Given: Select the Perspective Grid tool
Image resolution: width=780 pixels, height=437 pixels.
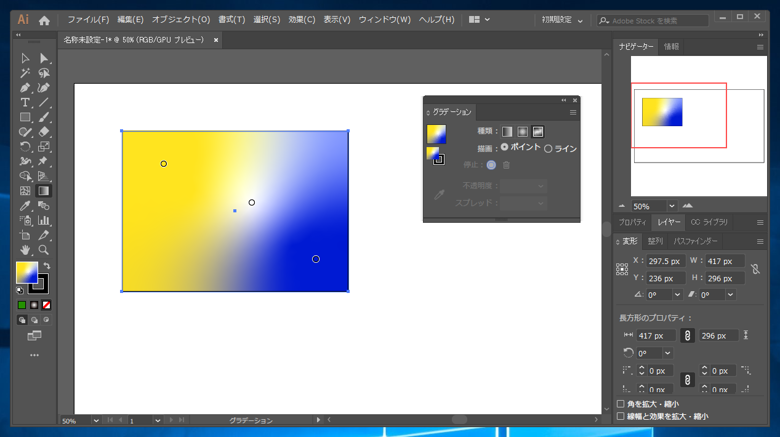Looking at the screenshot, I should 44,176.
